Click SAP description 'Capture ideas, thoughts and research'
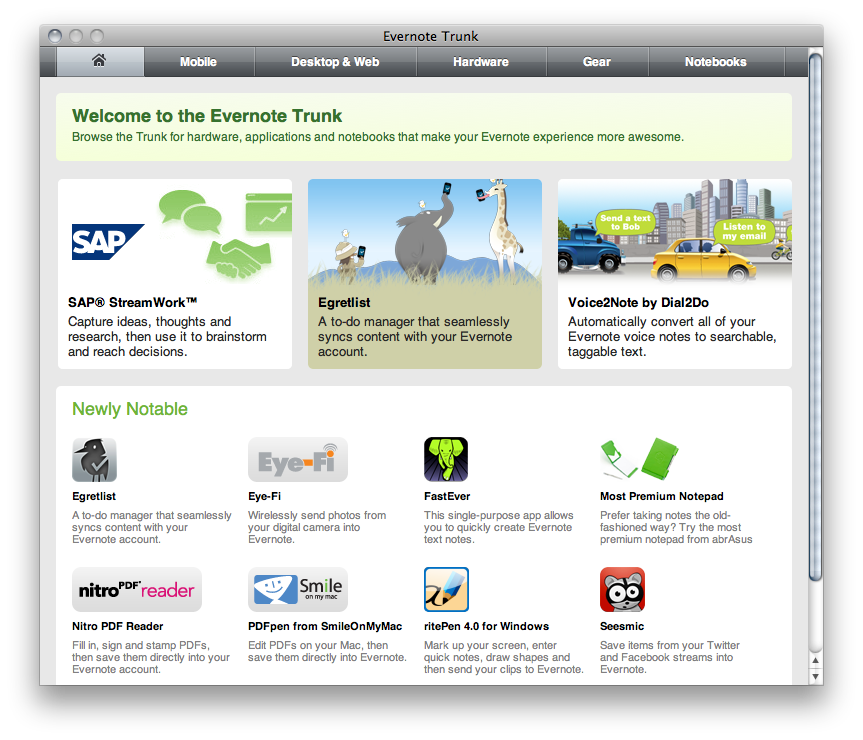This screenshot has width=863, height=740. coord(167,337)
